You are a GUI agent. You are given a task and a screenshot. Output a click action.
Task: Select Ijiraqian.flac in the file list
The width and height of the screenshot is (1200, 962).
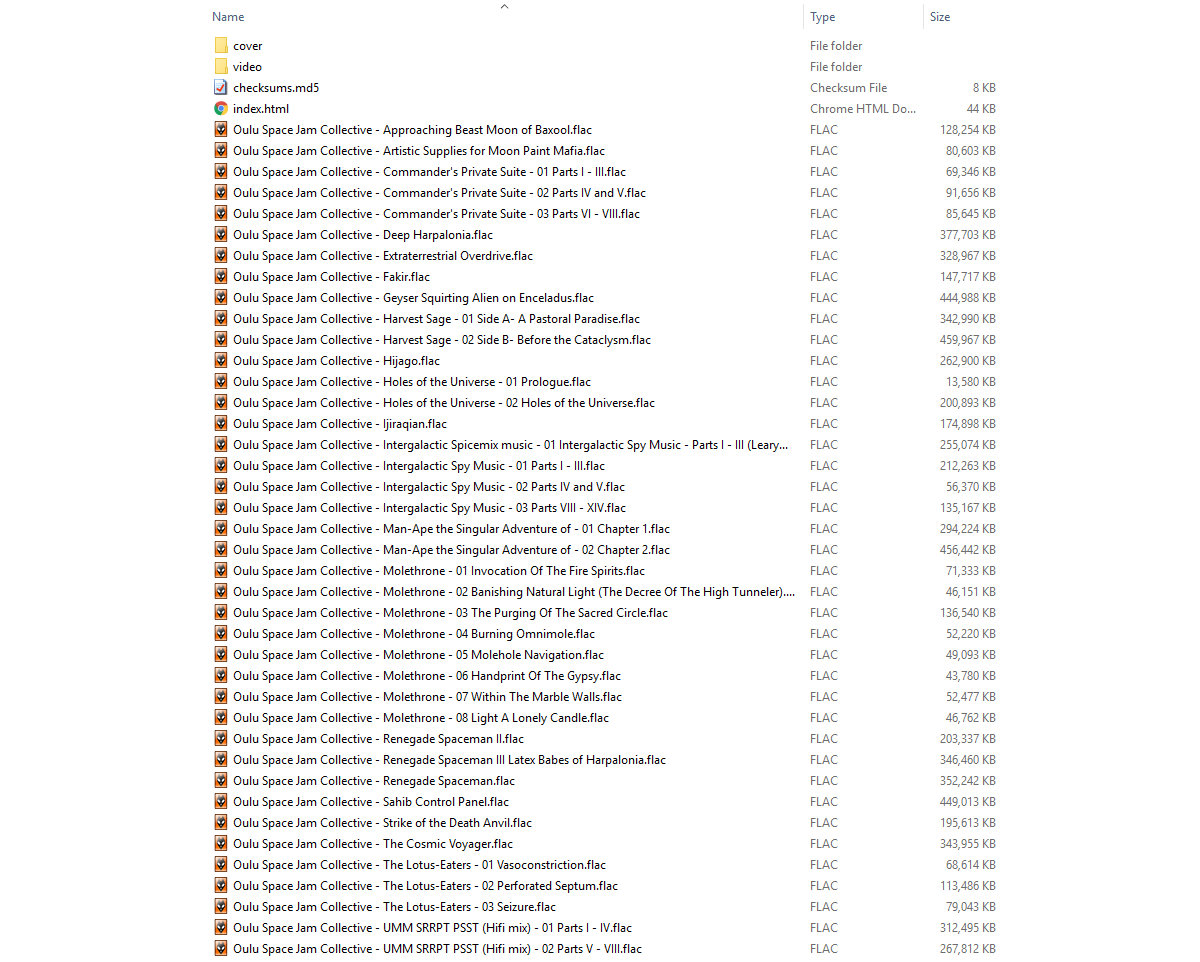[340, 424]
